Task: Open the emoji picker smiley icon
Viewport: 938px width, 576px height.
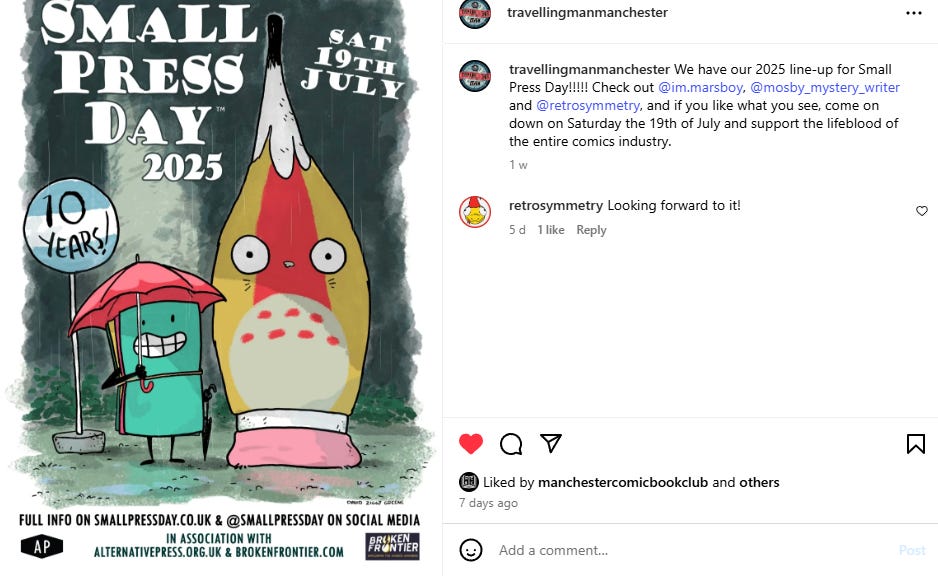Action: coord(471,550)
